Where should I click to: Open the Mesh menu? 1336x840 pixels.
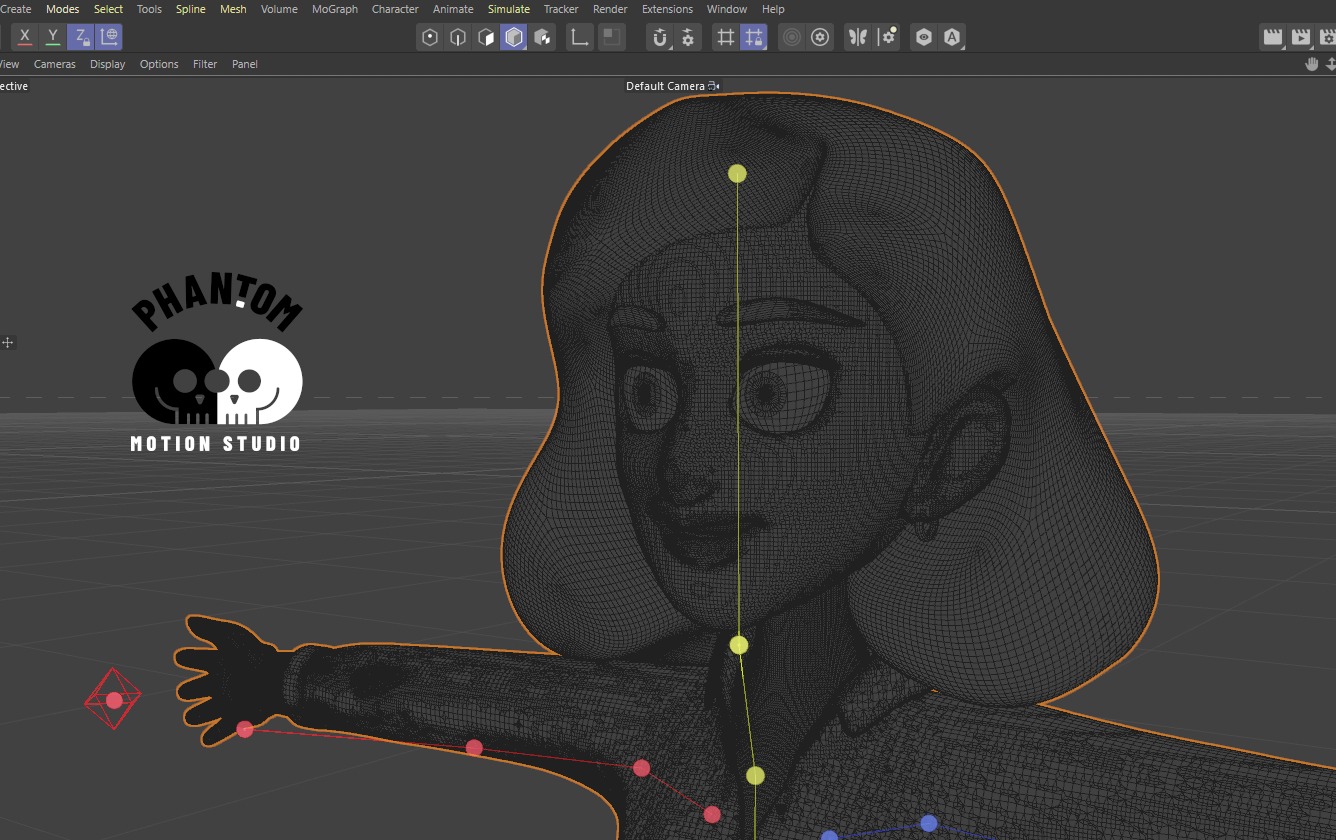tap(233, 9)
